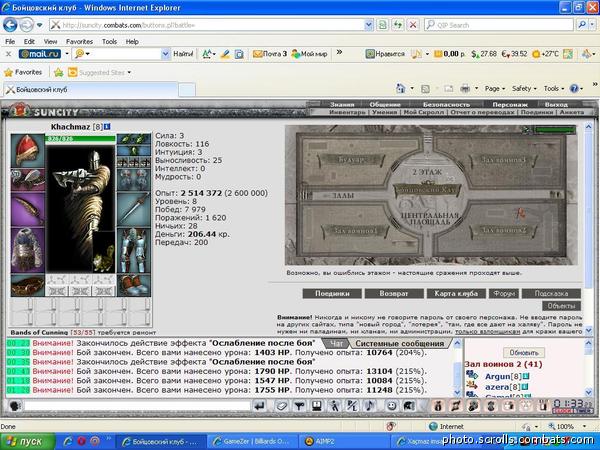Open the recent pages dropdown beside navigation arrows

39,25
